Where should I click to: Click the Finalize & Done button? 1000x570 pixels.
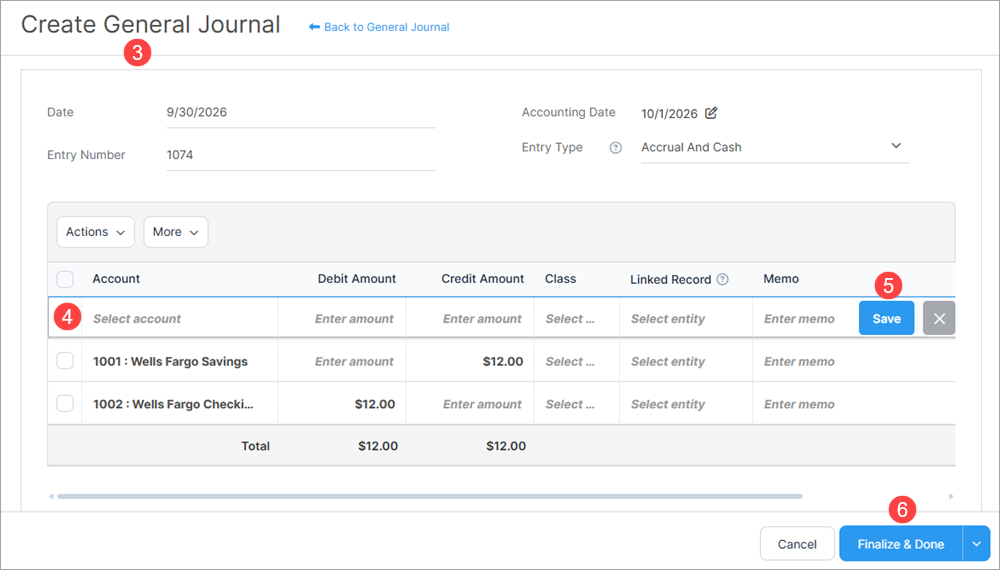coord(901,544)
